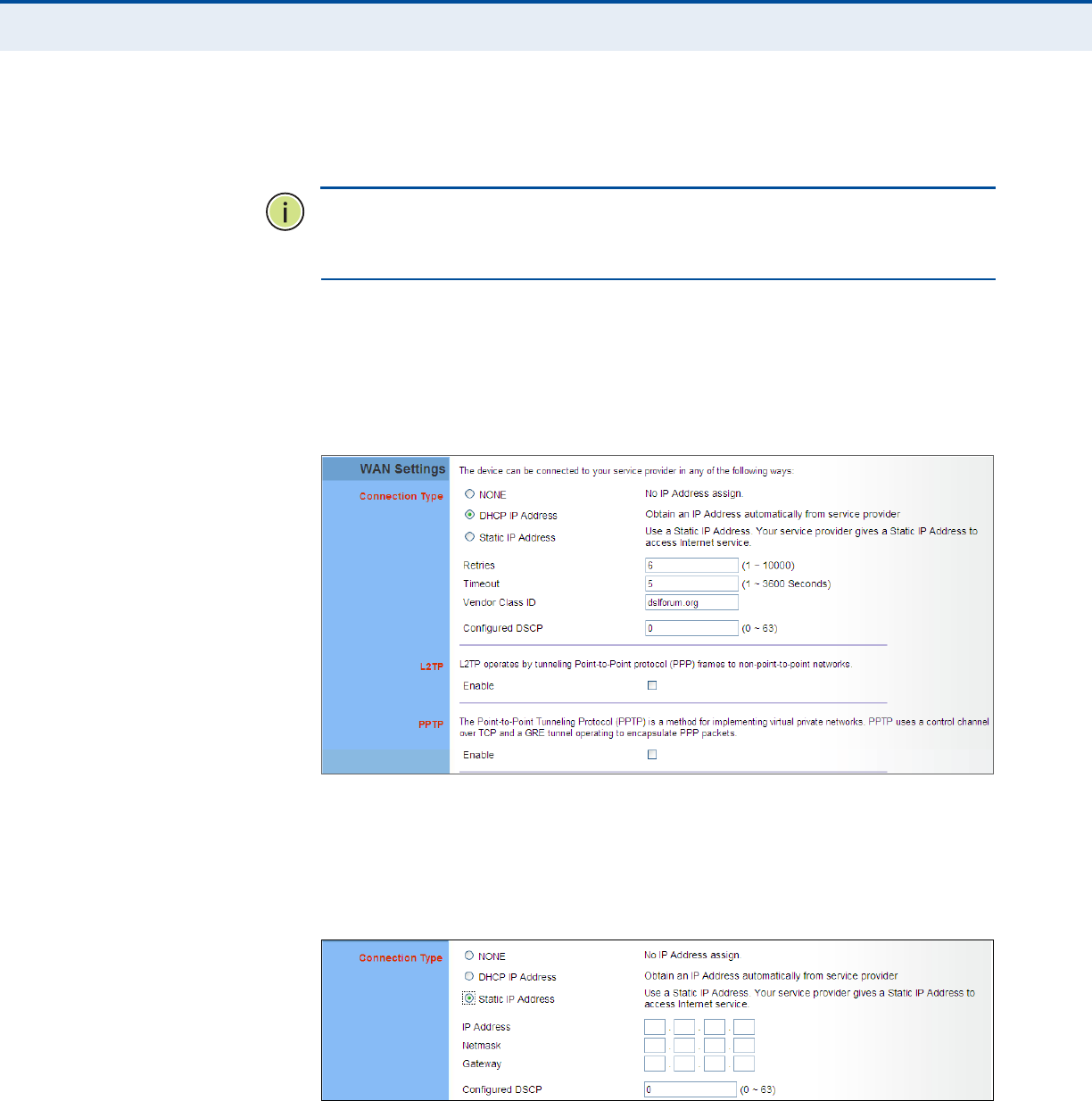Select NONE radio in the Static-IP-selected figure

[x=468, y=956]
